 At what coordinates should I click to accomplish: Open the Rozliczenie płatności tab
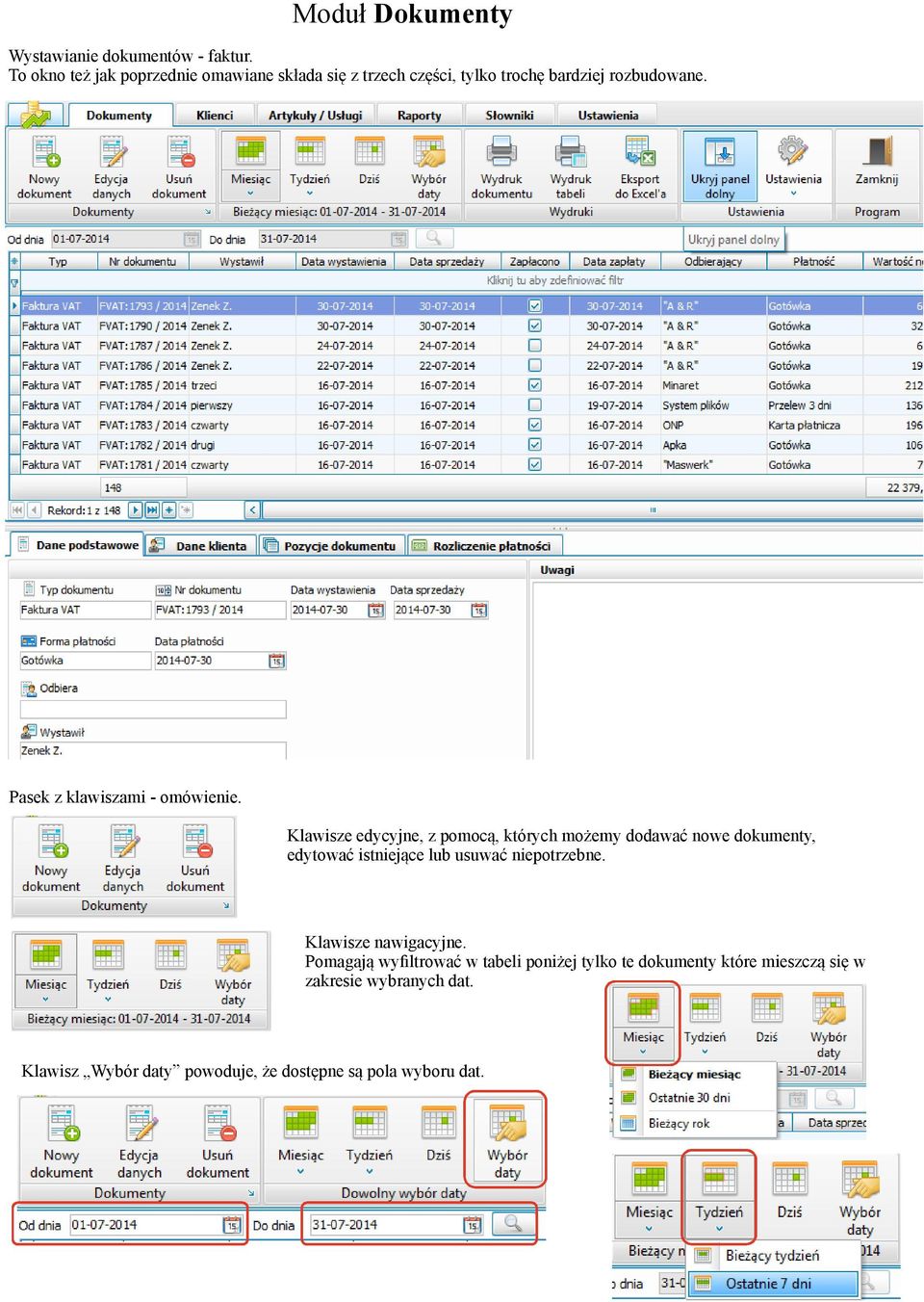(x=484, y=546)
